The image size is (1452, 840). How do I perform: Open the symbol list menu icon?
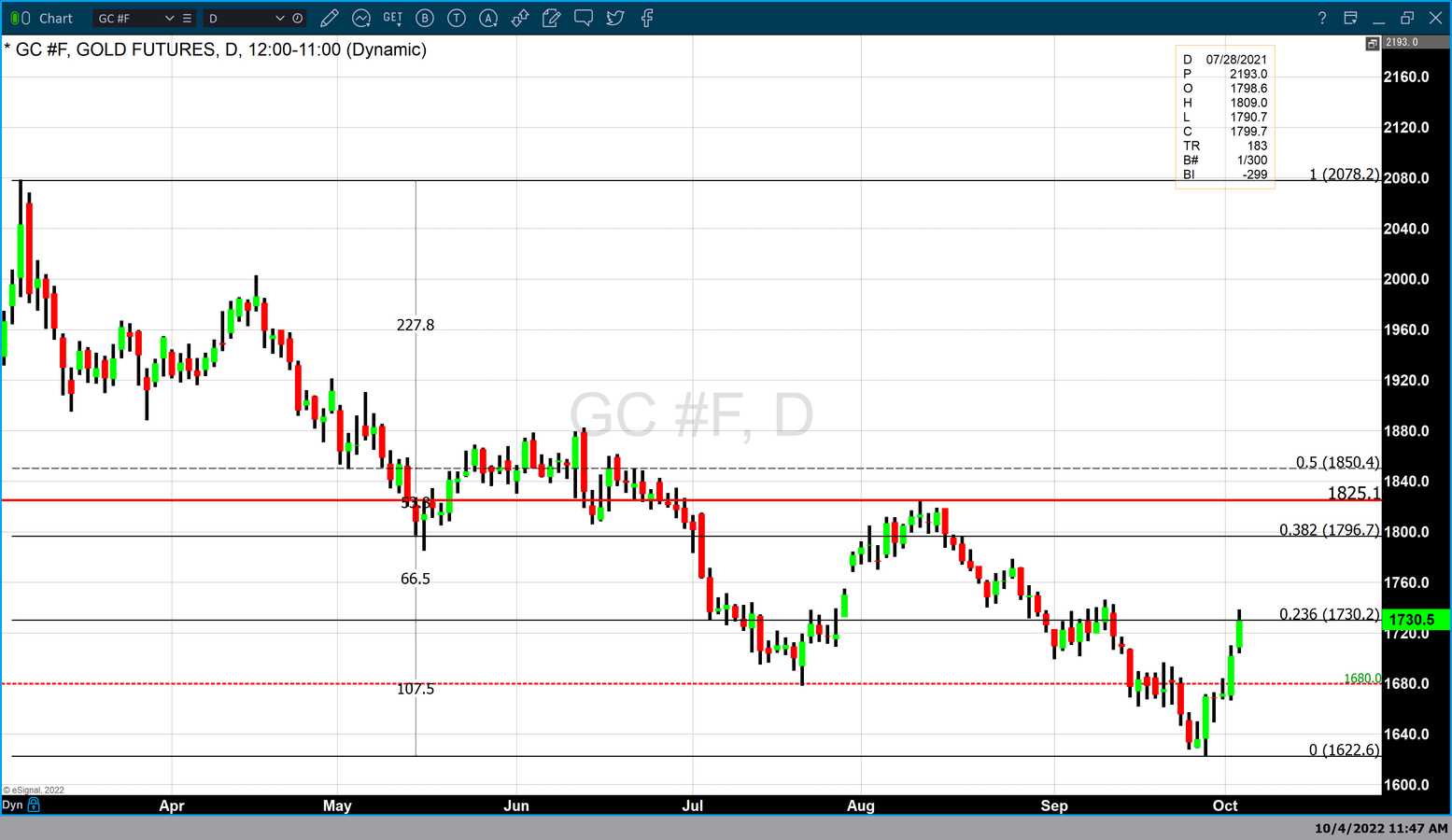click(x=188, y=18)
